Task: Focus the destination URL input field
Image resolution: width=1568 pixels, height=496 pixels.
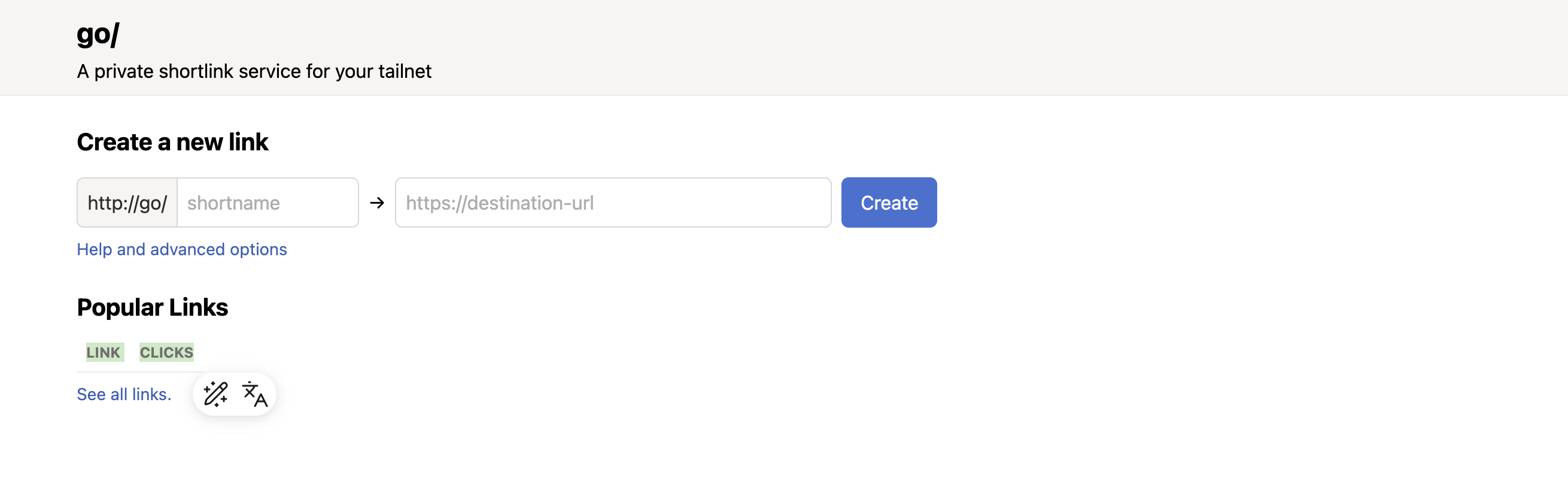Action: click(x=612, y=203)
